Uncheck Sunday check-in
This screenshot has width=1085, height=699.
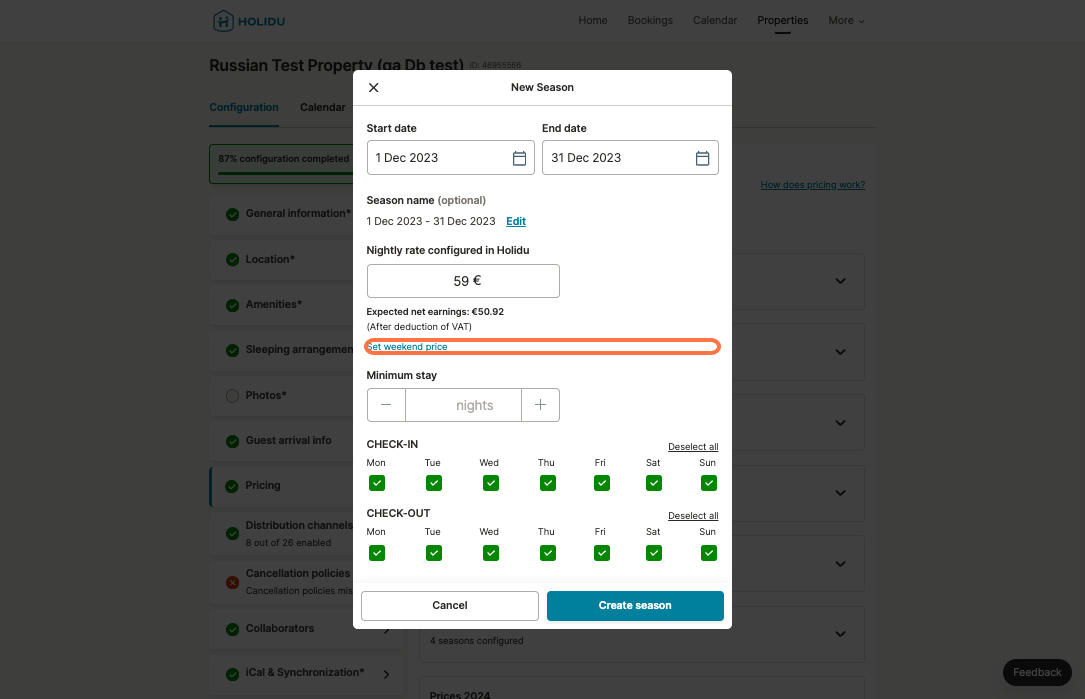[709, 483]
